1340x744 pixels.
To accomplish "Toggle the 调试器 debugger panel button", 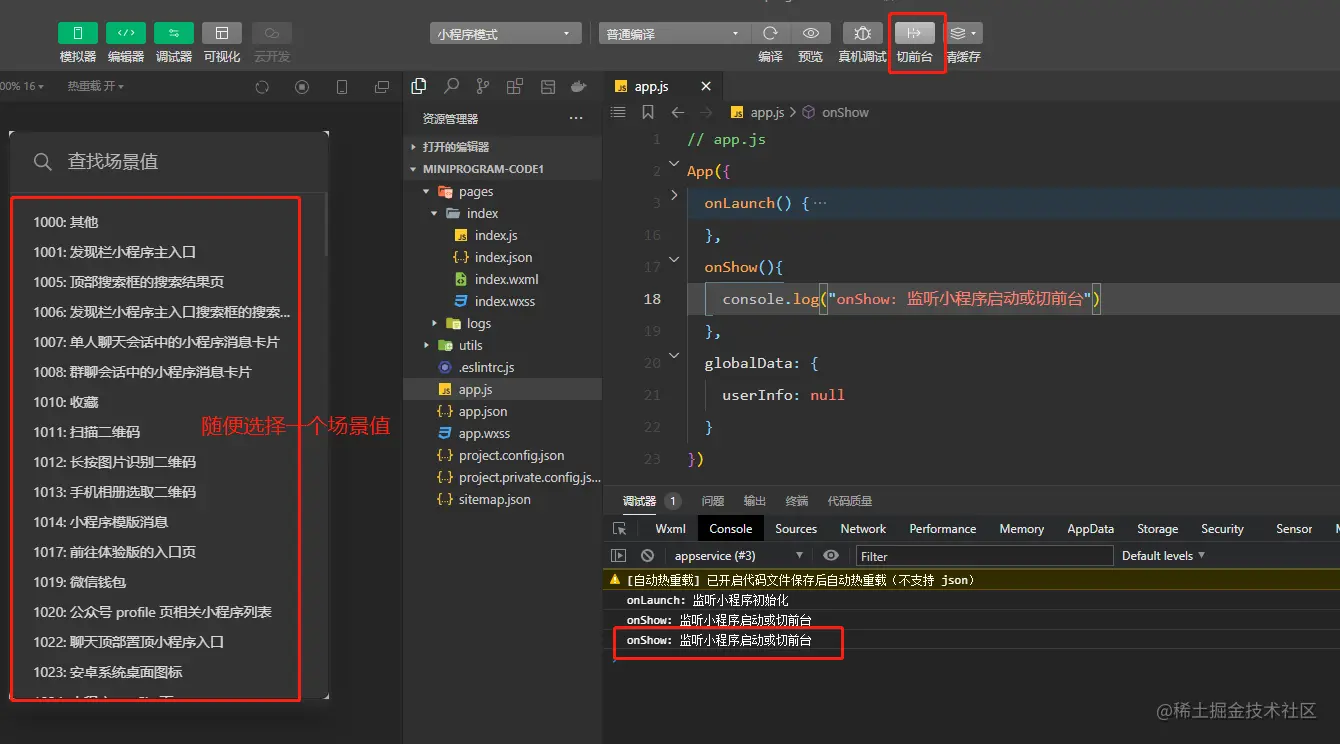I will click(174, 34).
